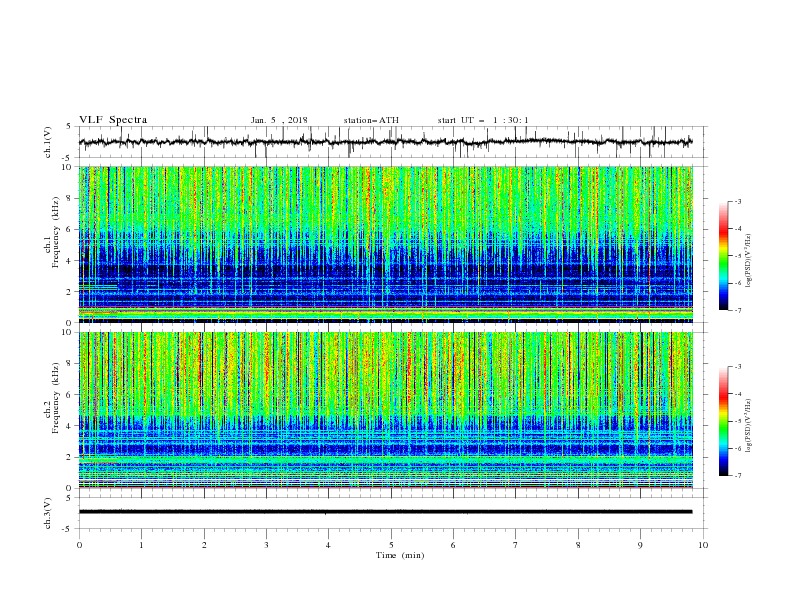Click the "5" tick on ch.1(V) waveform axis
Screen dimensions: 792x612
click(x=69, y=126)
